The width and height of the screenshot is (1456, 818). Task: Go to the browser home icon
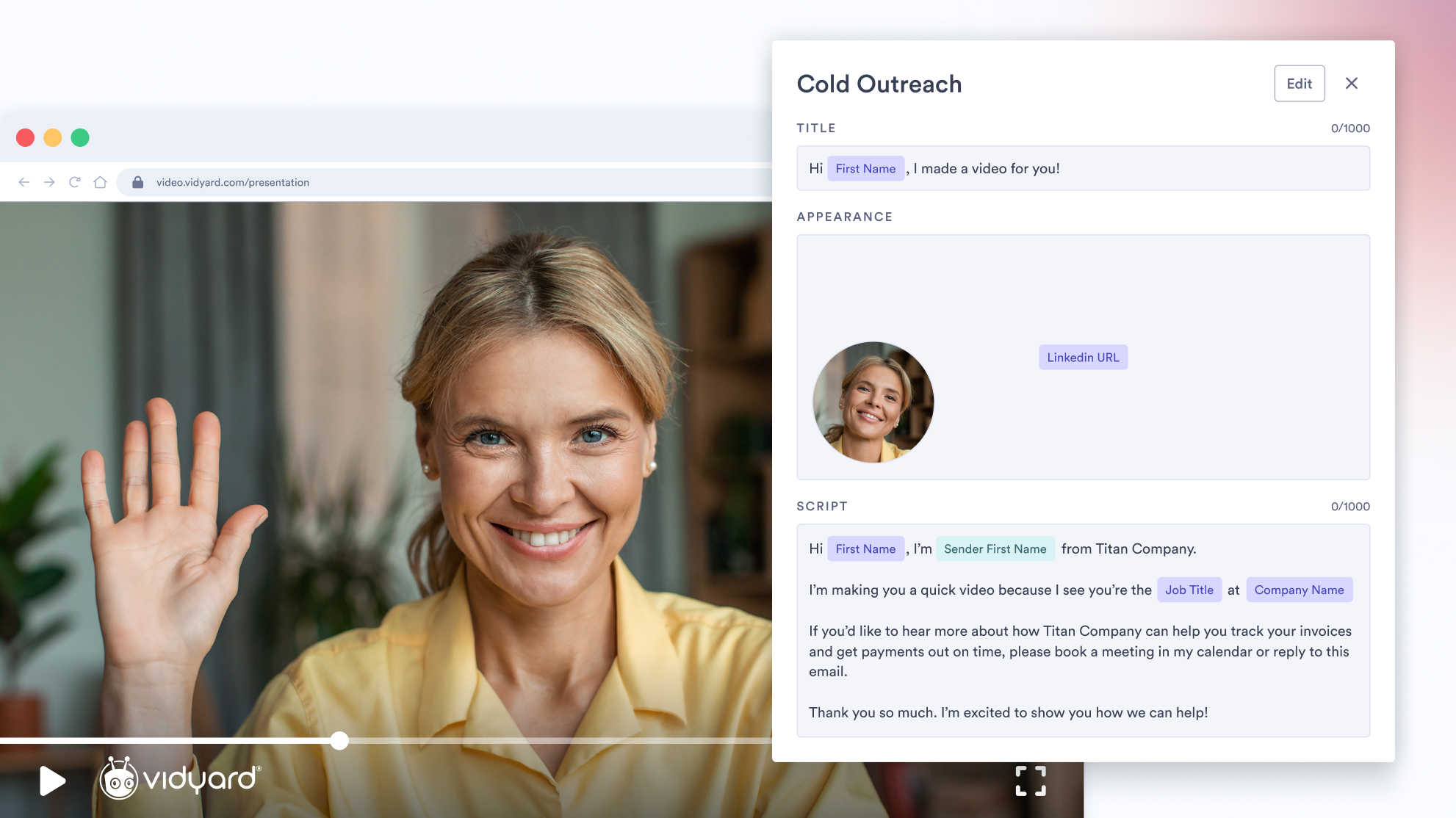[x=100, y=182]
